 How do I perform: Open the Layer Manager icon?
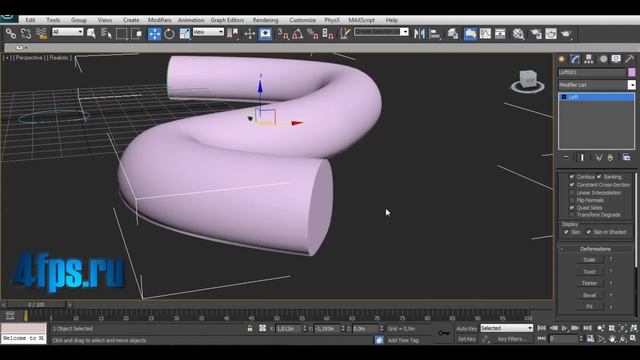pyautogui.click(x=453, y=34)
